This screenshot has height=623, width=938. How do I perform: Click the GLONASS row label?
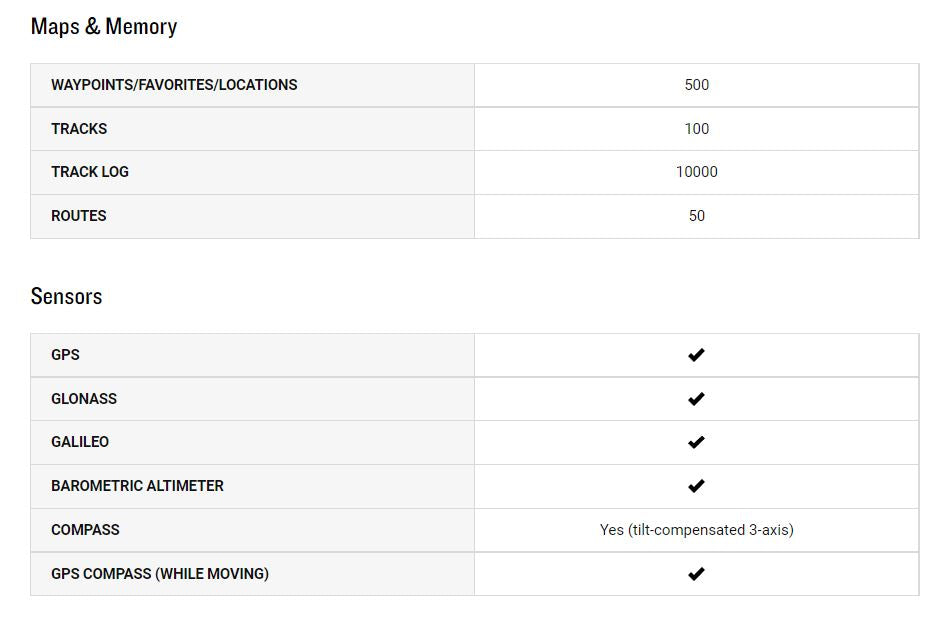(84, 399)
